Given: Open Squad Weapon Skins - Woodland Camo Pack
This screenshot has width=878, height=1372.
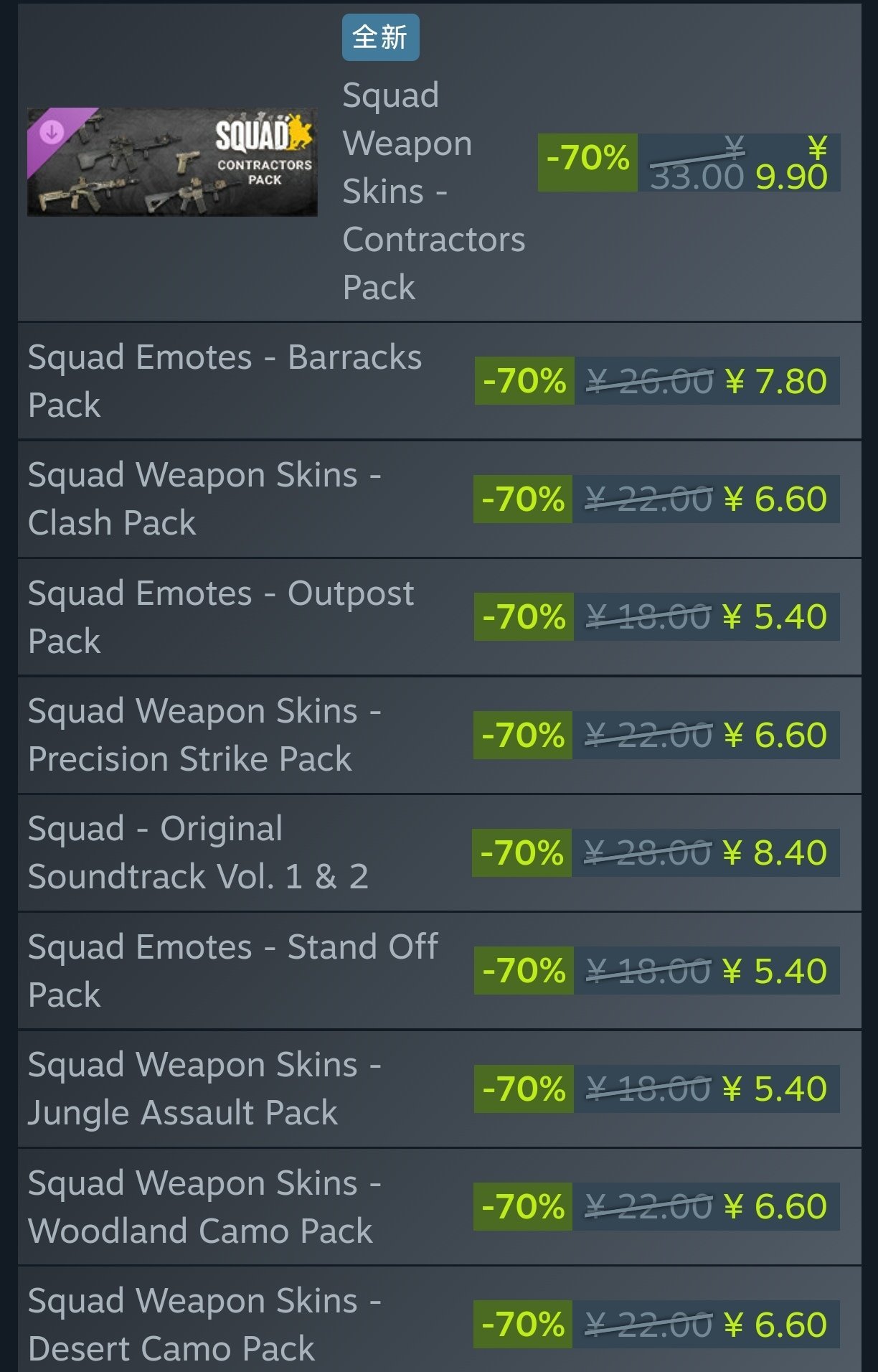Looking at the screenshot, I should click(x=204, y=1206).
